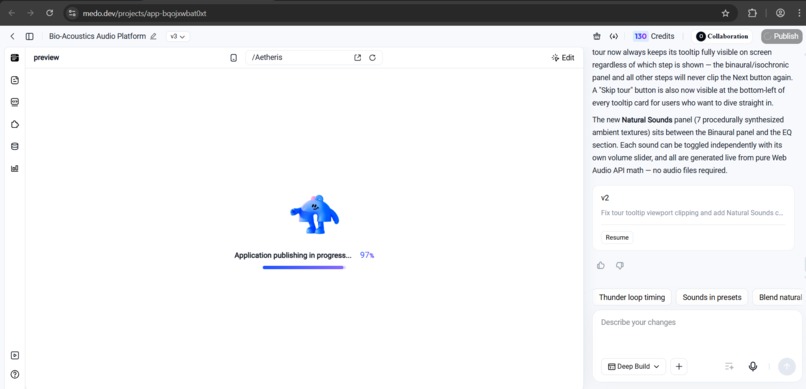Image resolution: width=806 pixels, height=389 pixels.
Task: Open the 130 Credits indicator
Action: pyautogui.click(x=654, y=36)
